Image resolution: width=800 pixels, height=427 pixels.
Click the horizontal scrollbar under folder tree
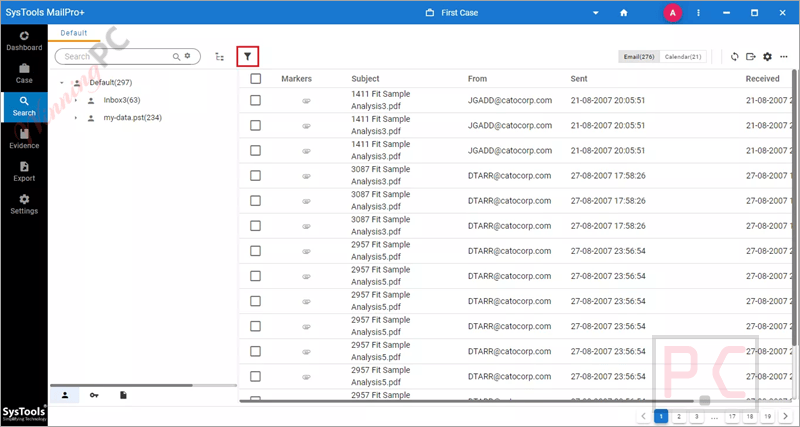click(121, 385)
